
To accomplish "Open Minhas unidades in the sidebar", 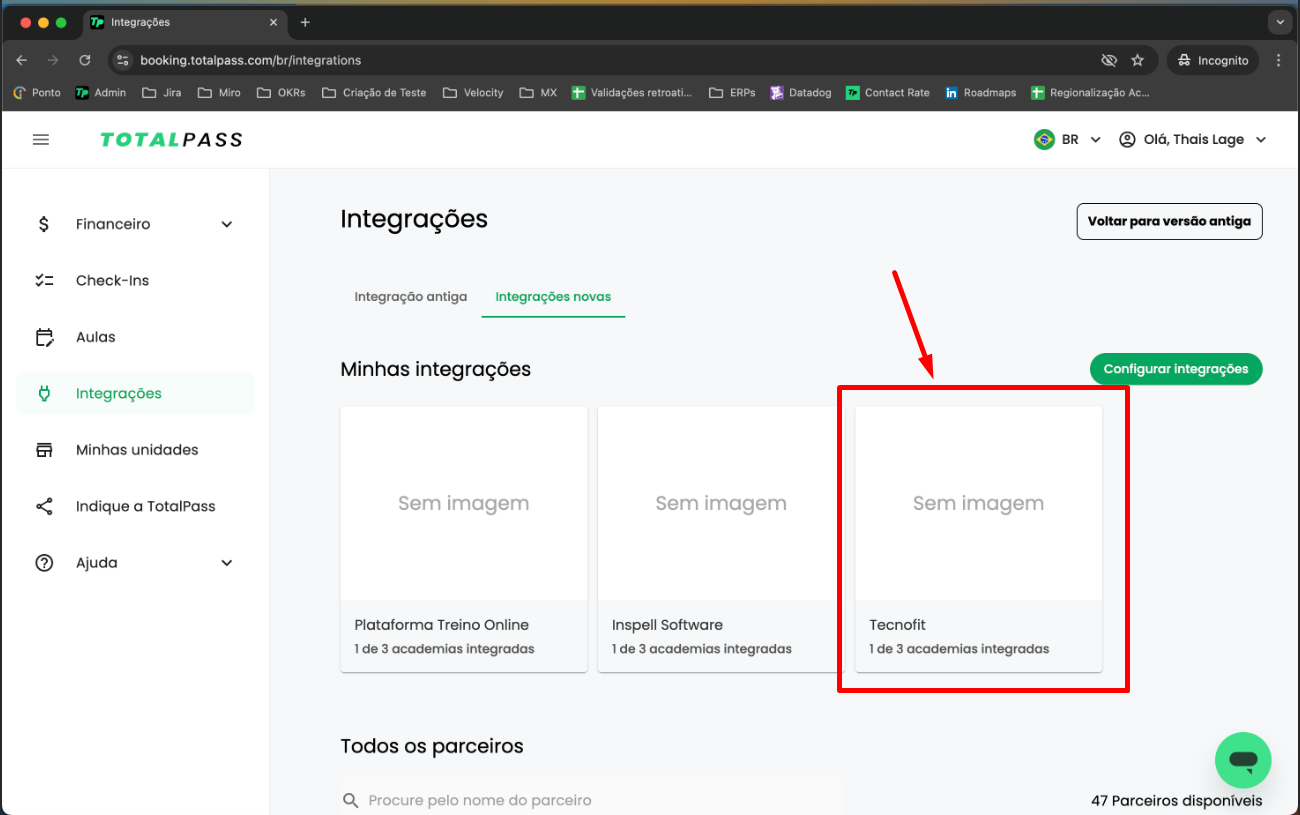I will [x=136, y=450].
